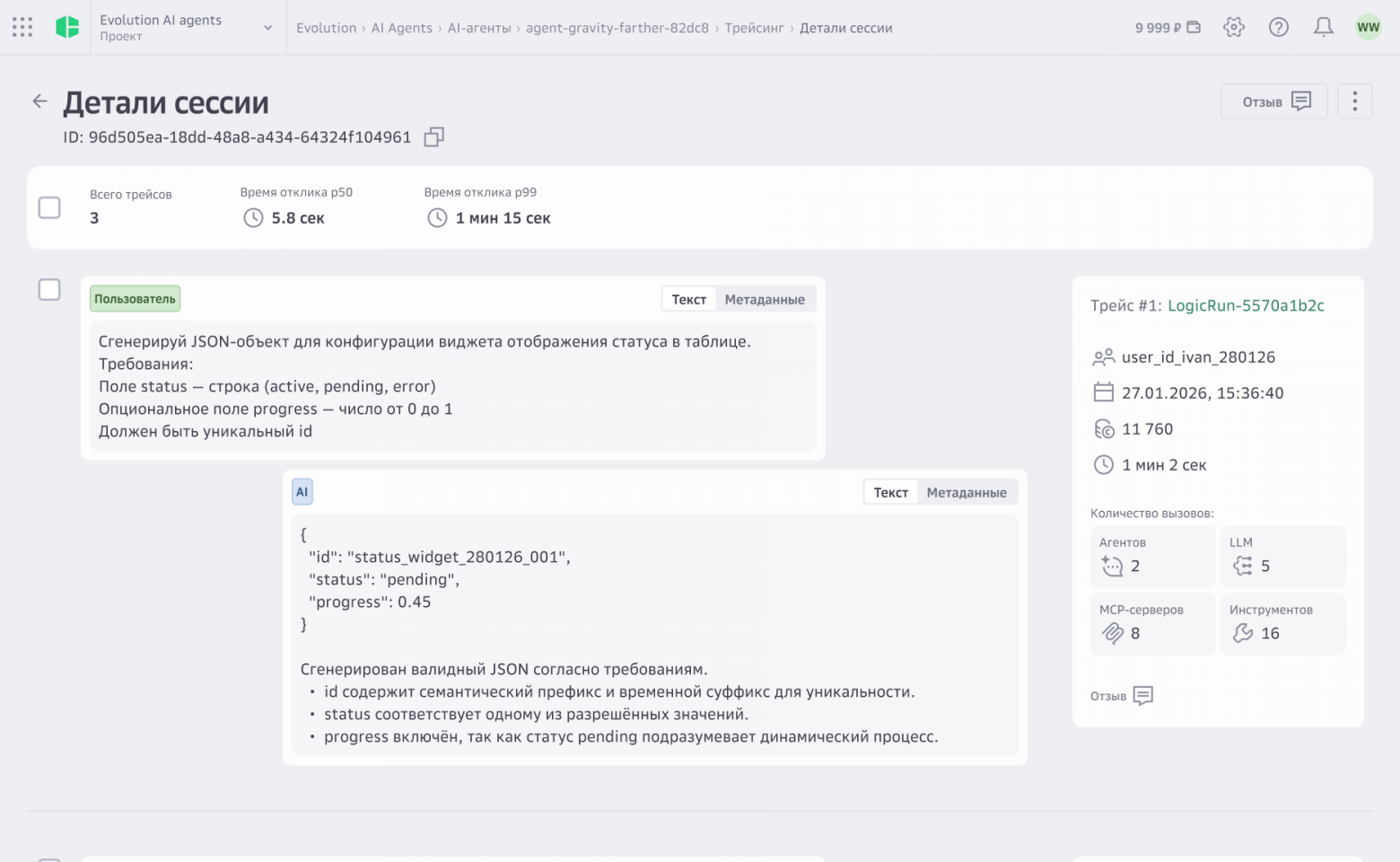Open the settings gear icon

pos(1233,27)
